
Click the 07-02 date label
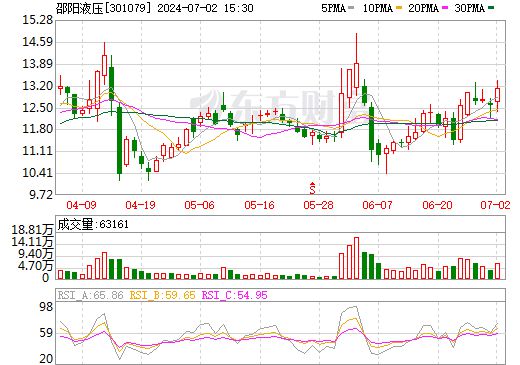495,205
